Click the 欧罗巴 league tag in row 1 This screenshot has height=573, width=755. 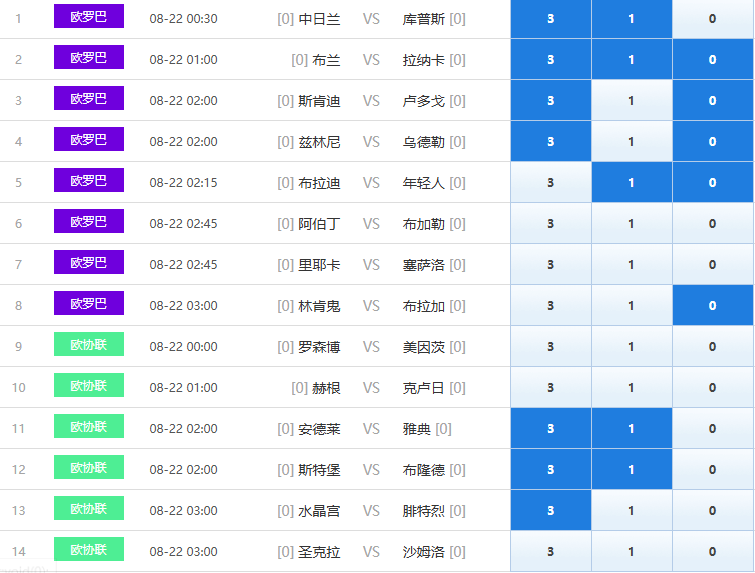tap(89, 16)
